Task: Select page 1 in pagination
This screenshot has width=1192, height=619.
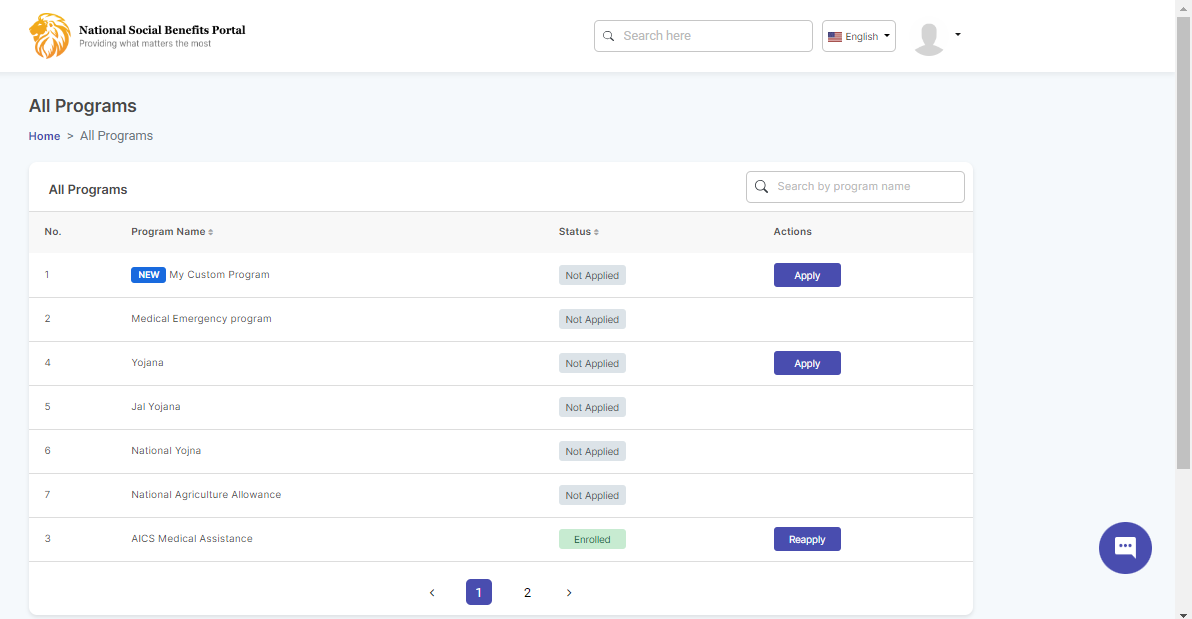Action: [478, 593]
